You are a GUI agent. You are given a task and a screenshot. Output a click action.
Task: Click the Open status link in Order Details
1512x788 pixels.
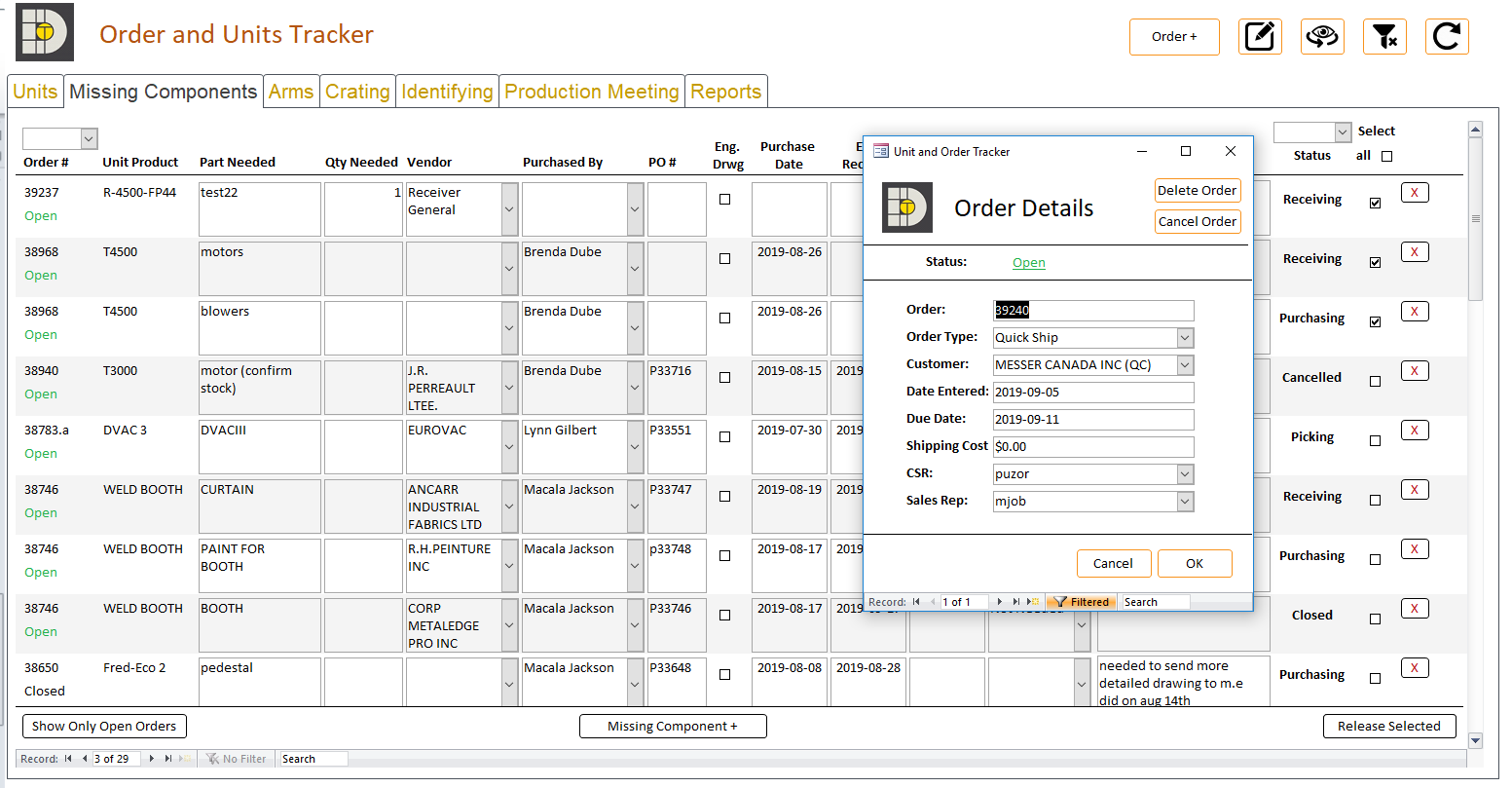[1028, 263]
